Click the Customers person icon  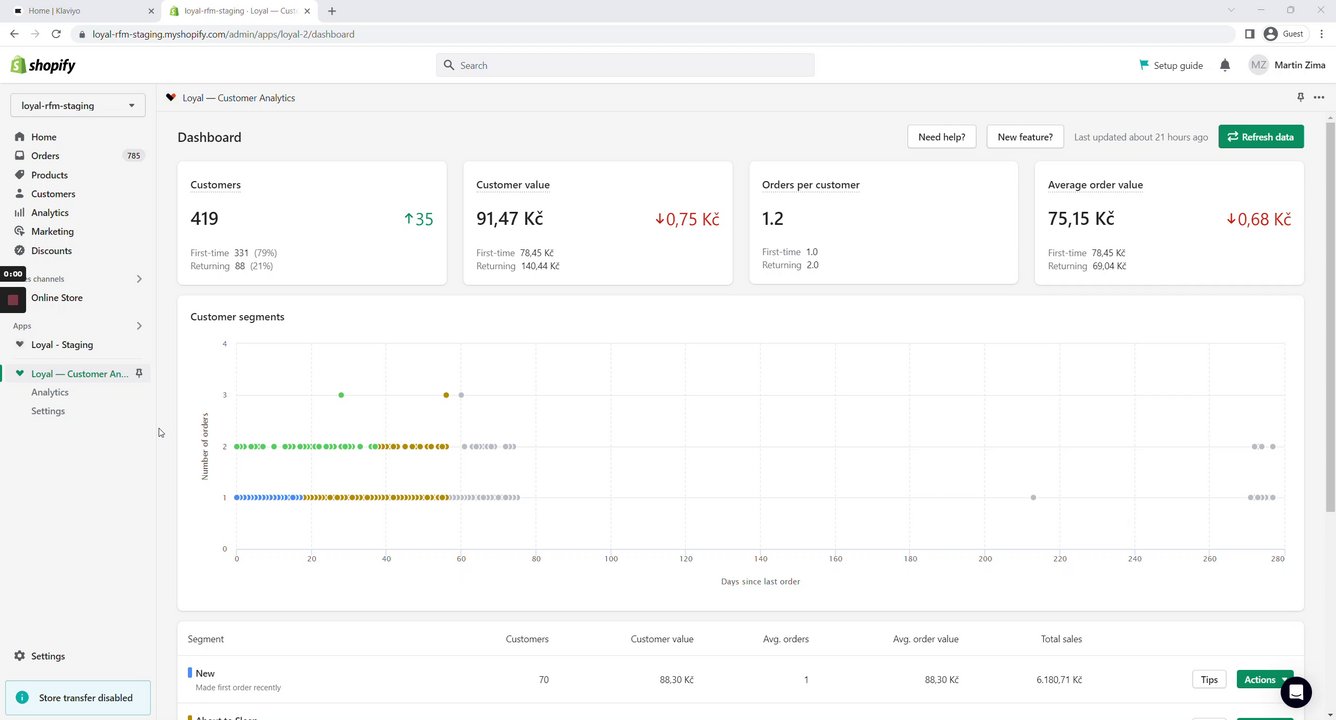[20, 194]
